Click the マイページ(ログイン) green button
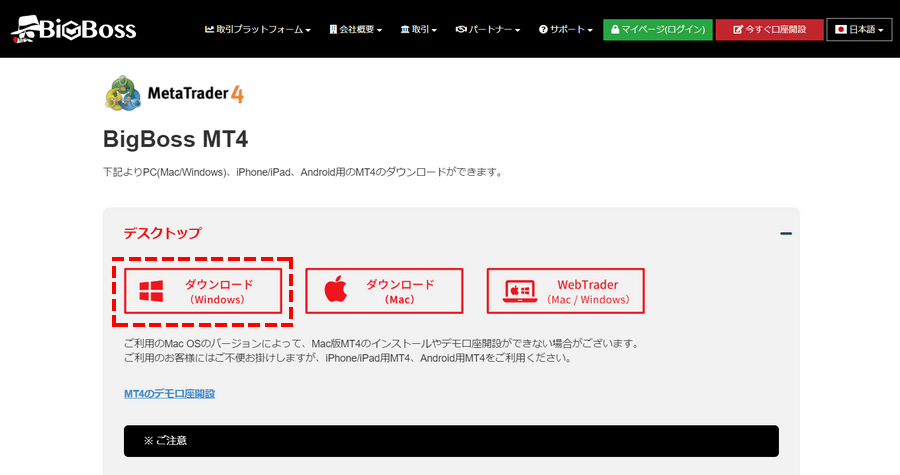Screen dimensions: 900x475 (x=658, y=29)
